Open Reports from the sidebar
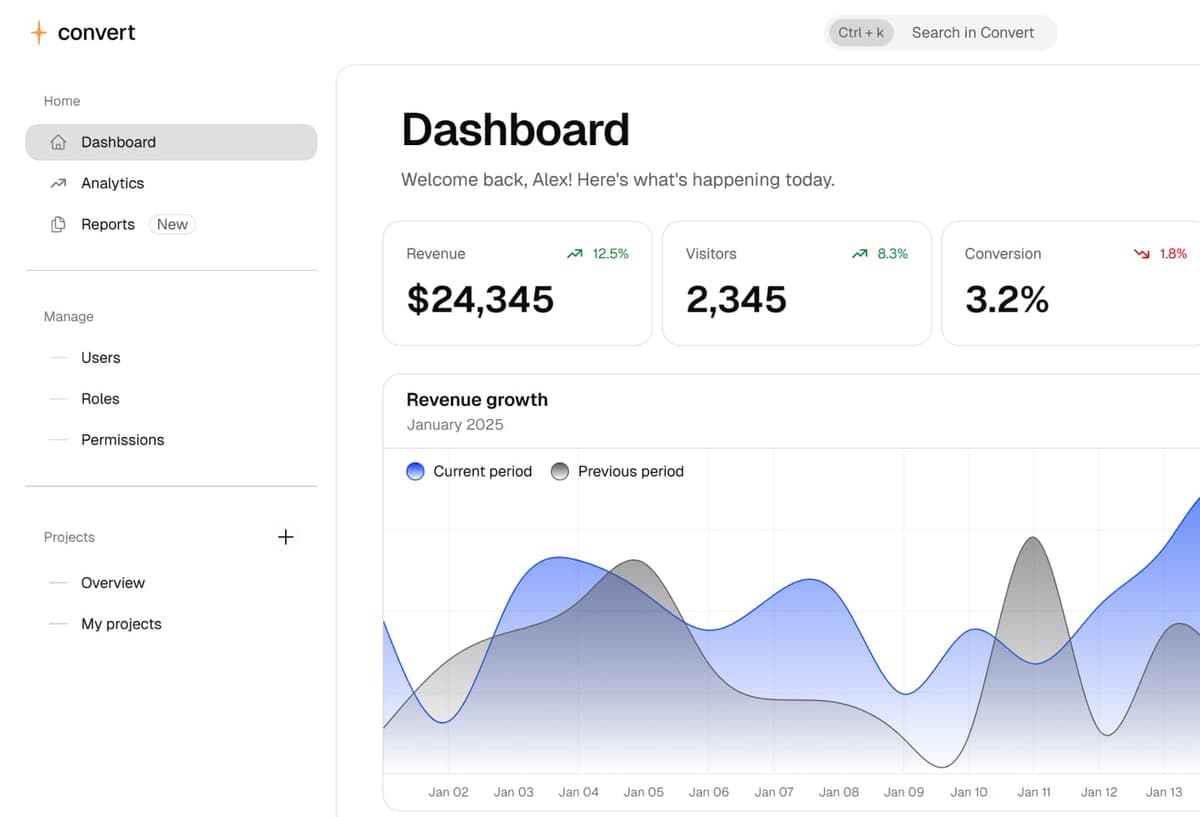1200x817 pixels. 107,224
